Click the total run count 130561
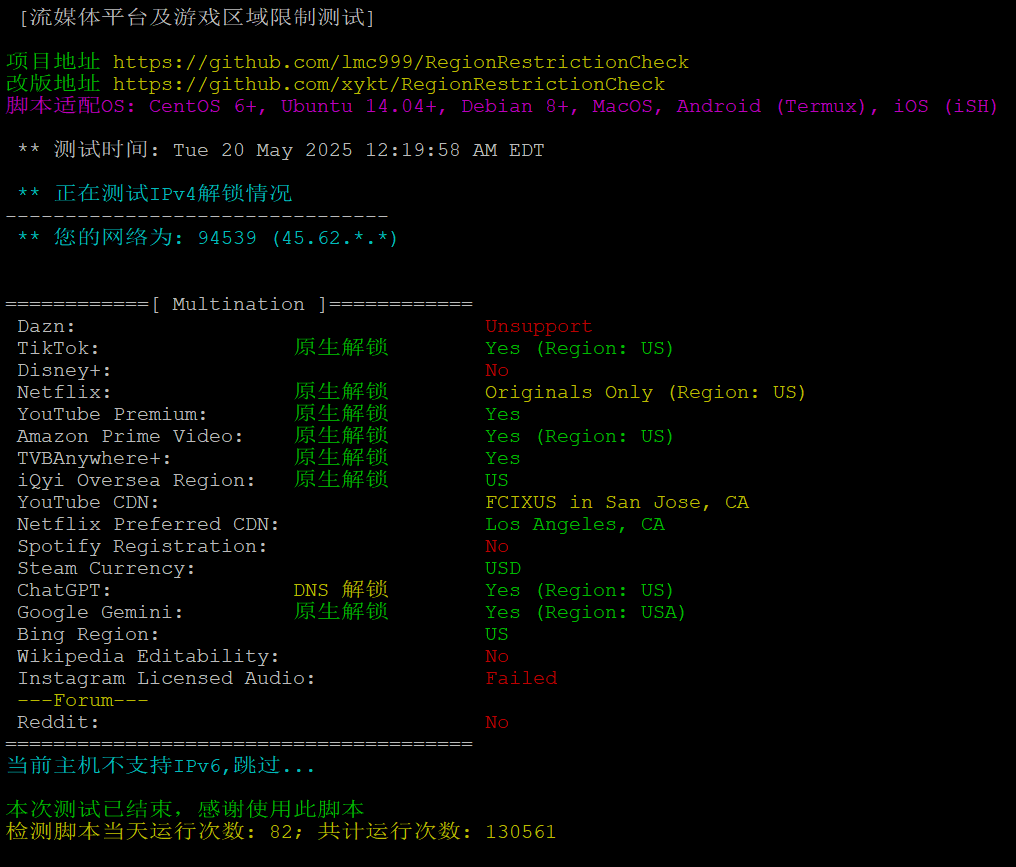This screenshot has width=1016, height=867. click(520, 832)
